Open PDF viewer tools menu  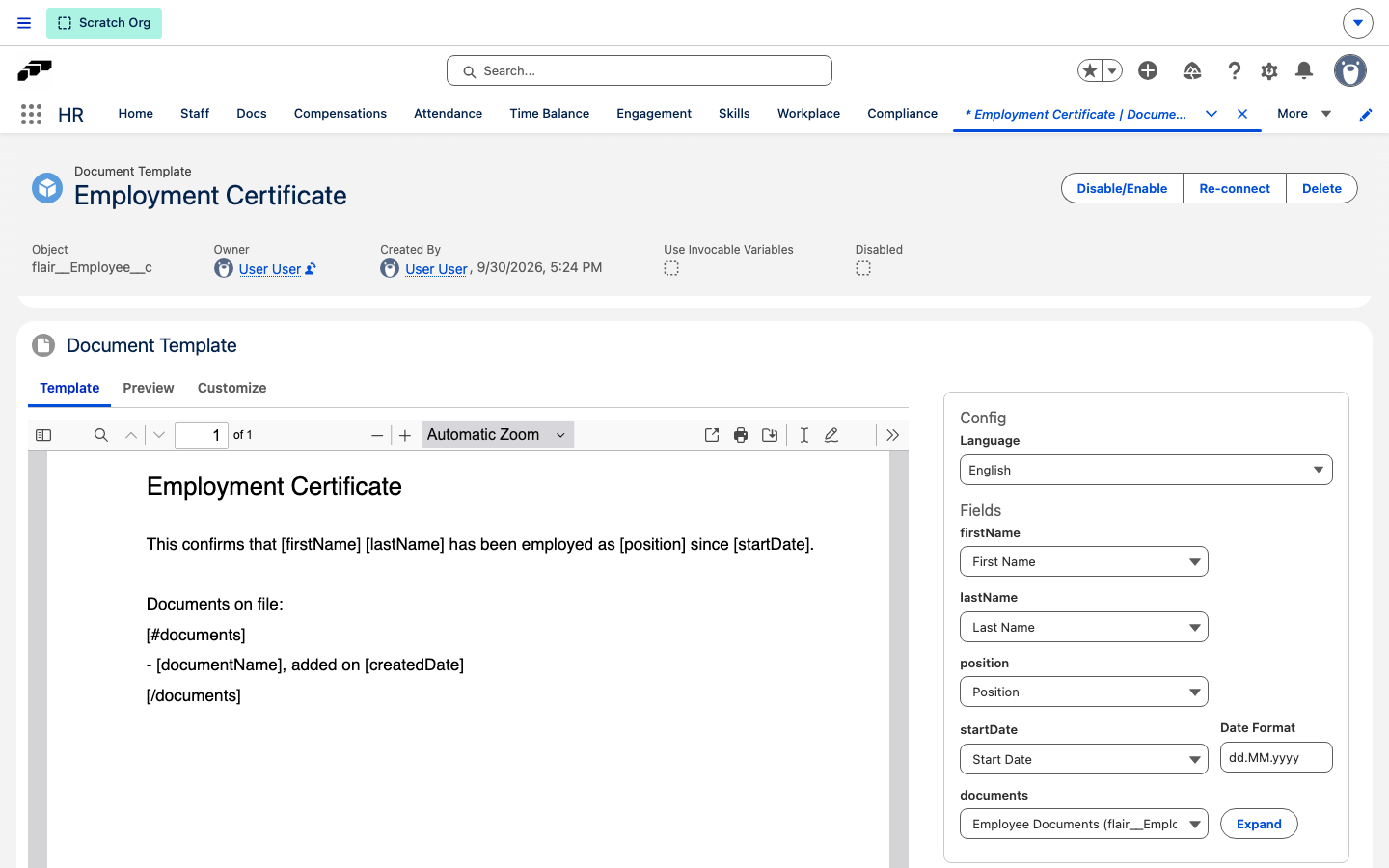[893, 435]
